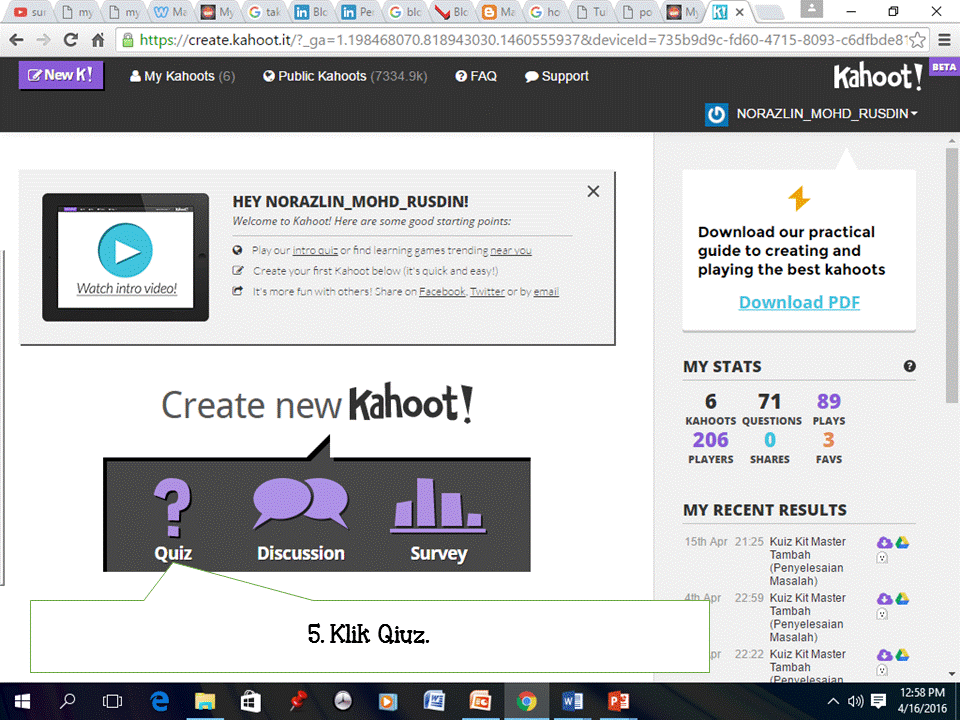Click the browser Home icon
Viewport: 960px width, 720px height.
pos(97,40)
